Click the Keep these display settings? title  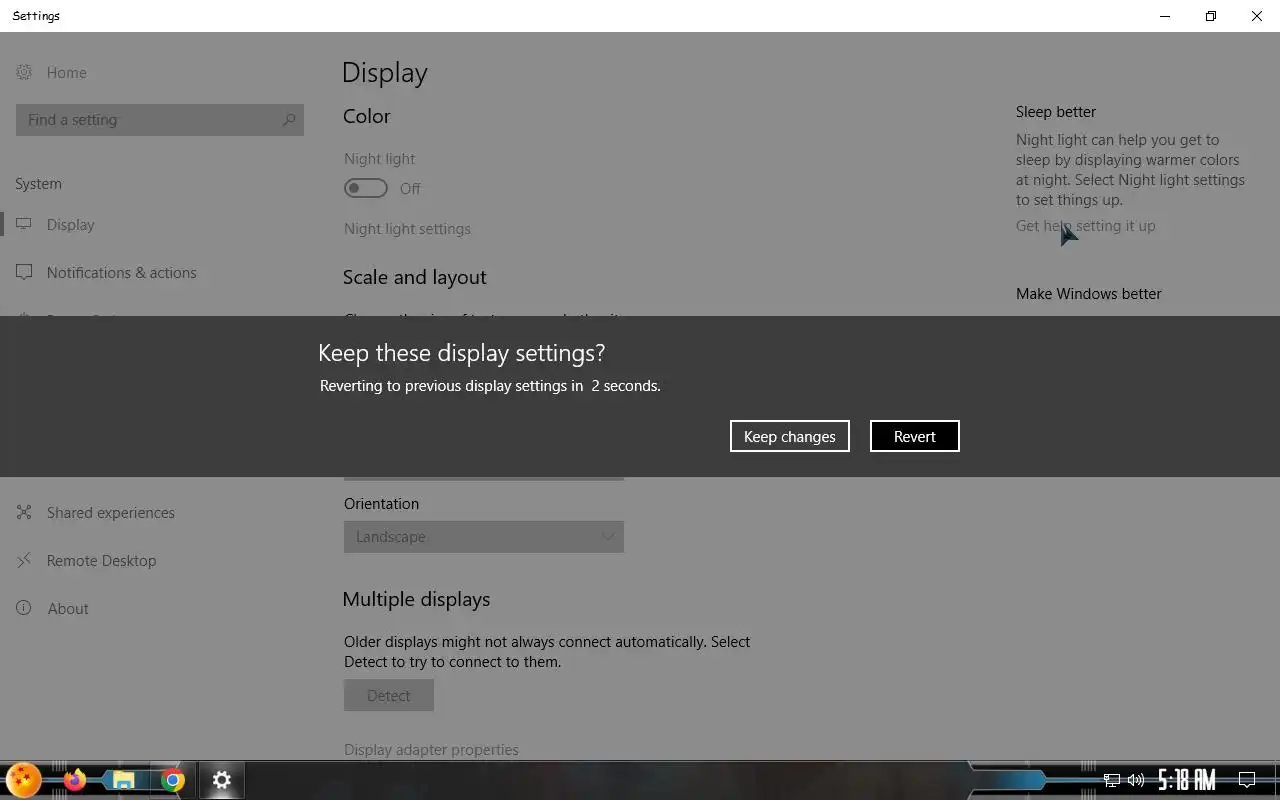coord(461,353)
